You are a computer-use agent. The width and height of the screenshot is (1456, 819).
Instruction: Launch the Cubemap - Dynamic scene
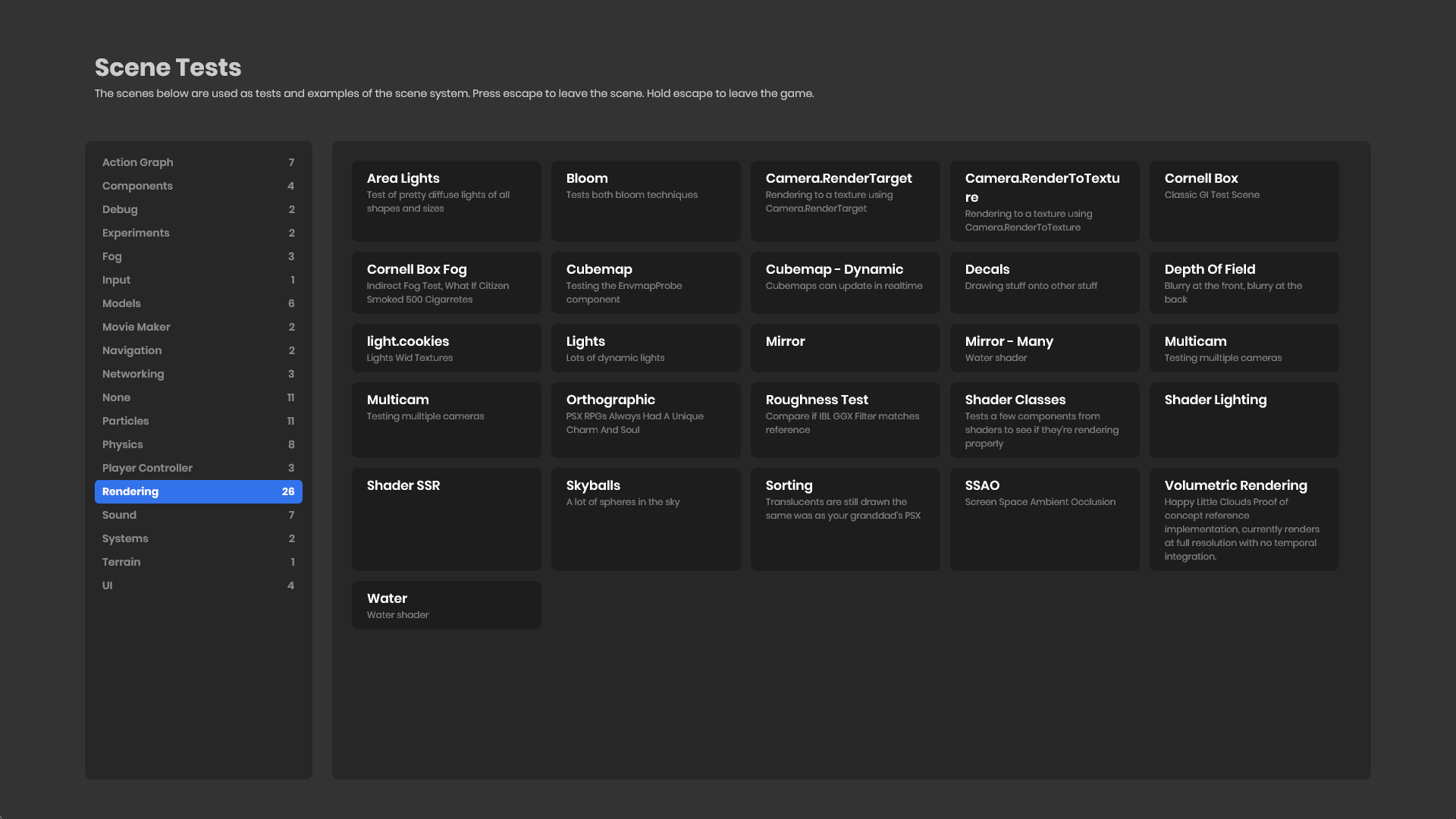pos(845,283)
